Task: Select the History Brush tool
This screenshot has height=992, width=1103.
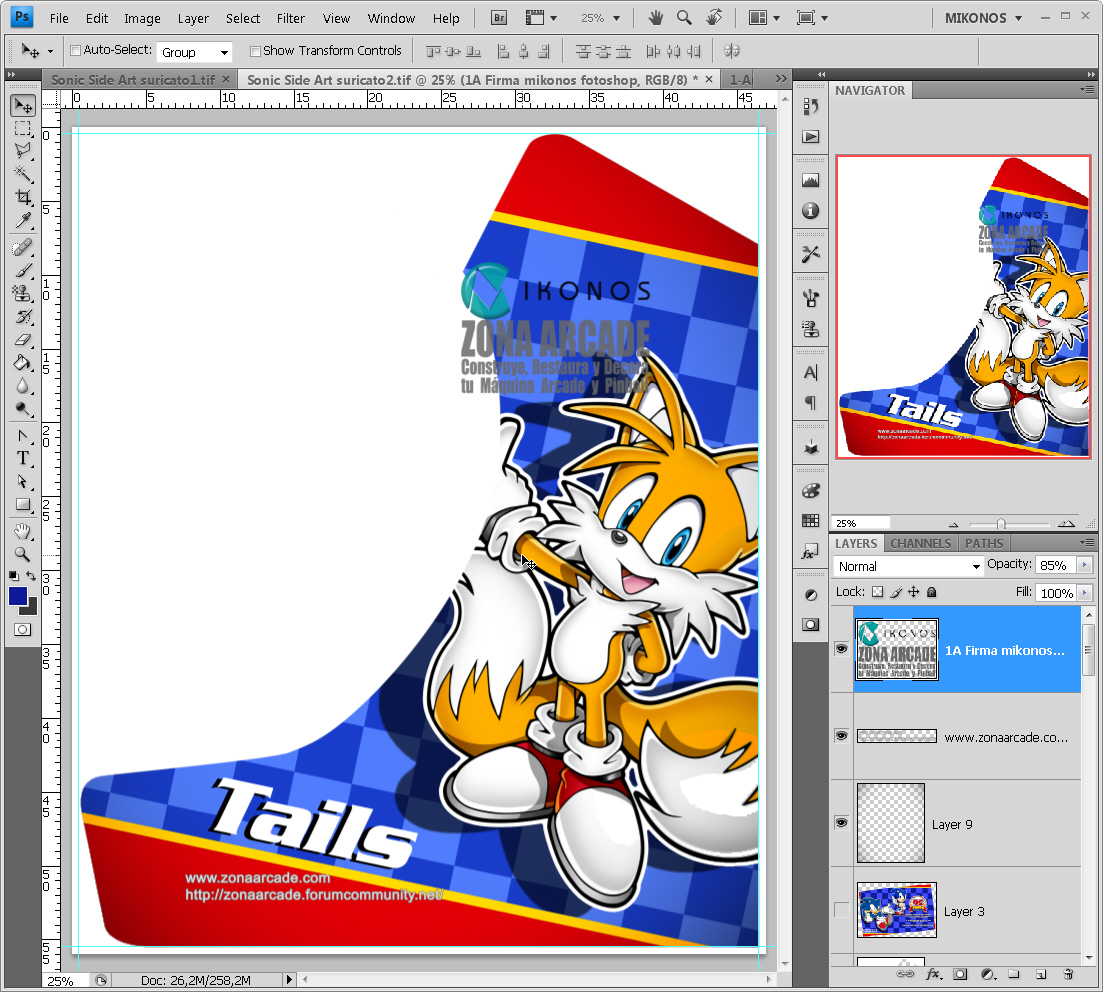Action: [23, 317]
